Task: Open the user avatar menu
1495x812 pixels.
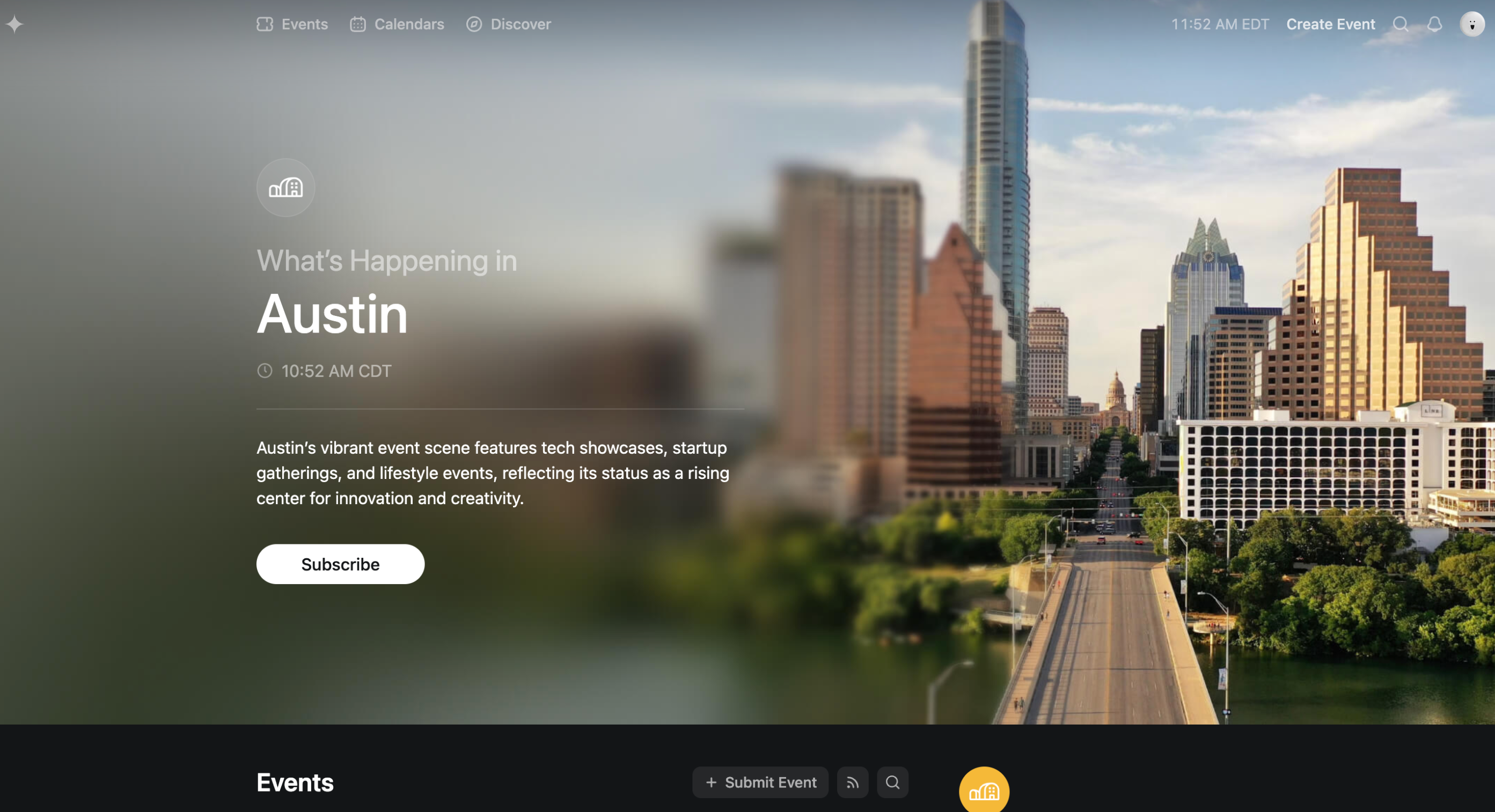Action: (x=1472, y=24)
